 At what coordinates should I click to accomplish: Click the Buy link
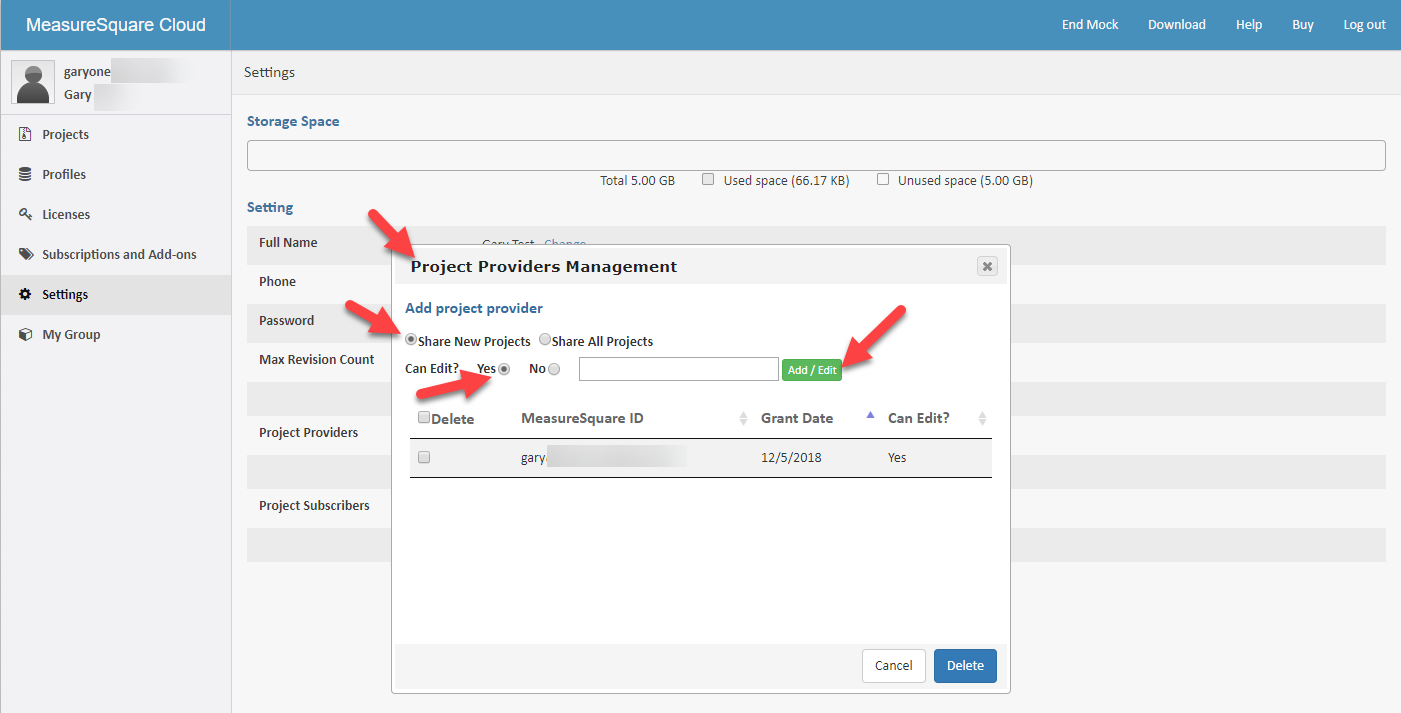[1303, 25]
